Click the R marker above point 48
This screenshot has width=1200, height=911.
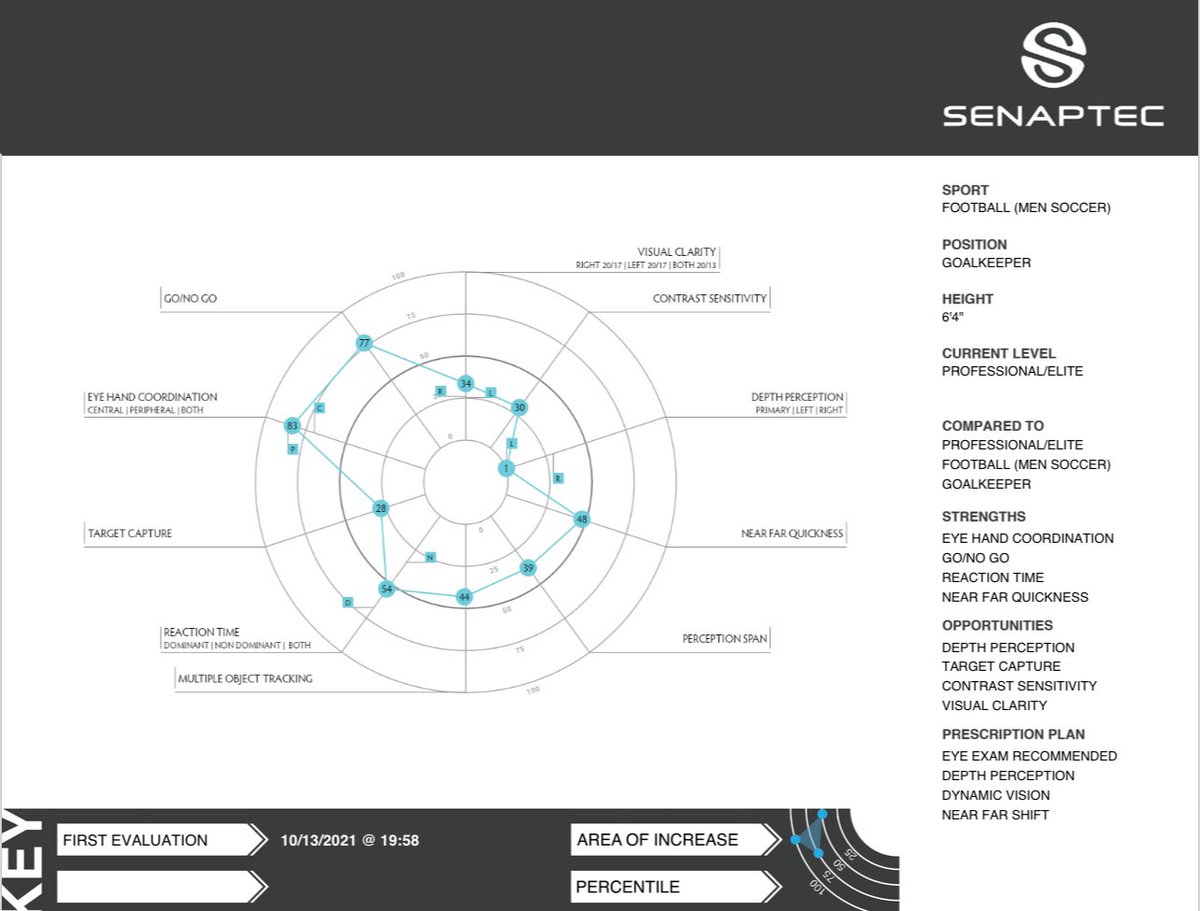557,478
